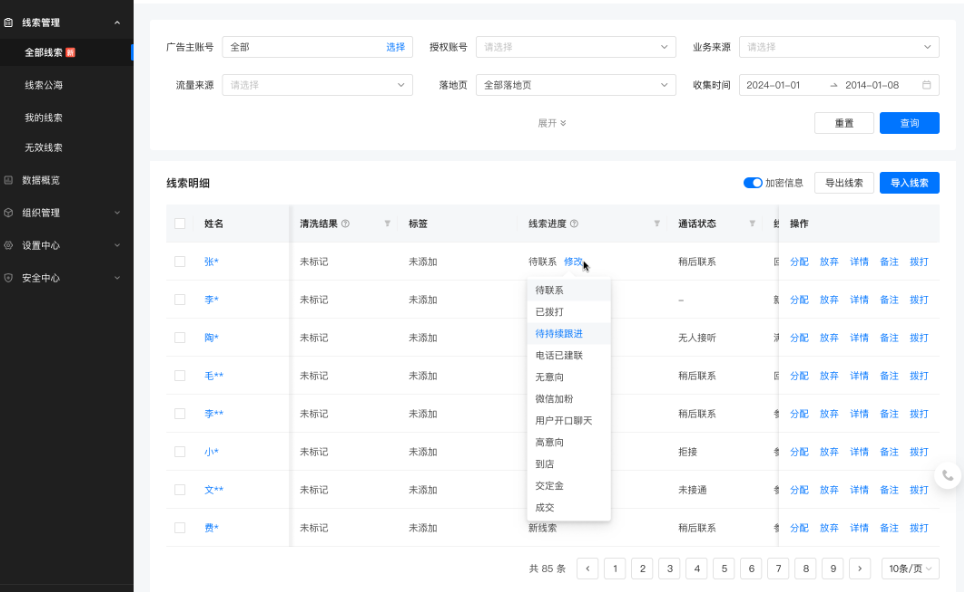Expand more filters with 展开
Image resolution: width=964 pixels, height=592 pixels.
(551, 123)
